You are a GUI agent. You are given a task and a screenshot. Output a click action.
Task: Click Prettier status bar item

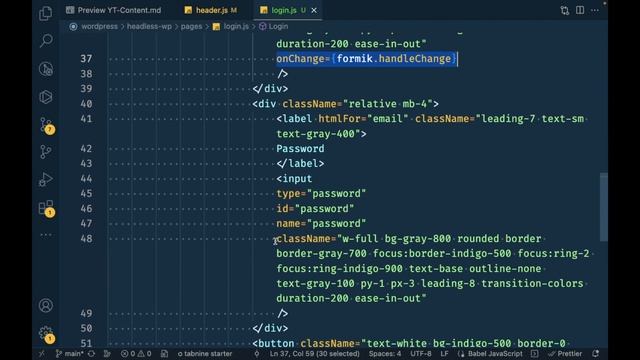(566, 353)
